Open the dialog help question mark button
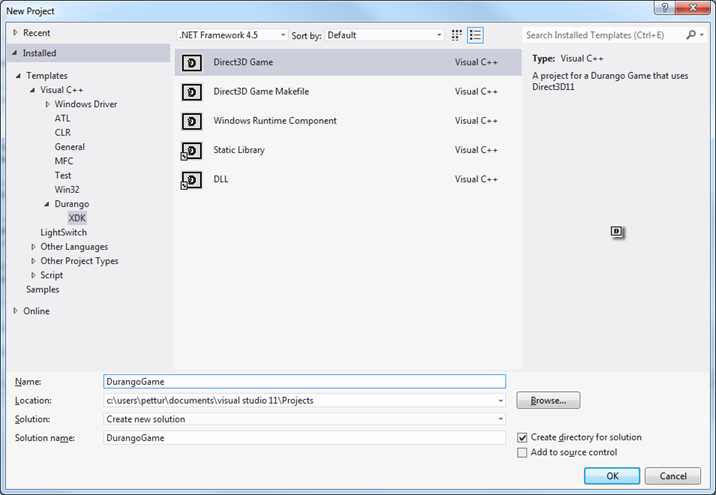716x495 pixels. click(665, 8)
